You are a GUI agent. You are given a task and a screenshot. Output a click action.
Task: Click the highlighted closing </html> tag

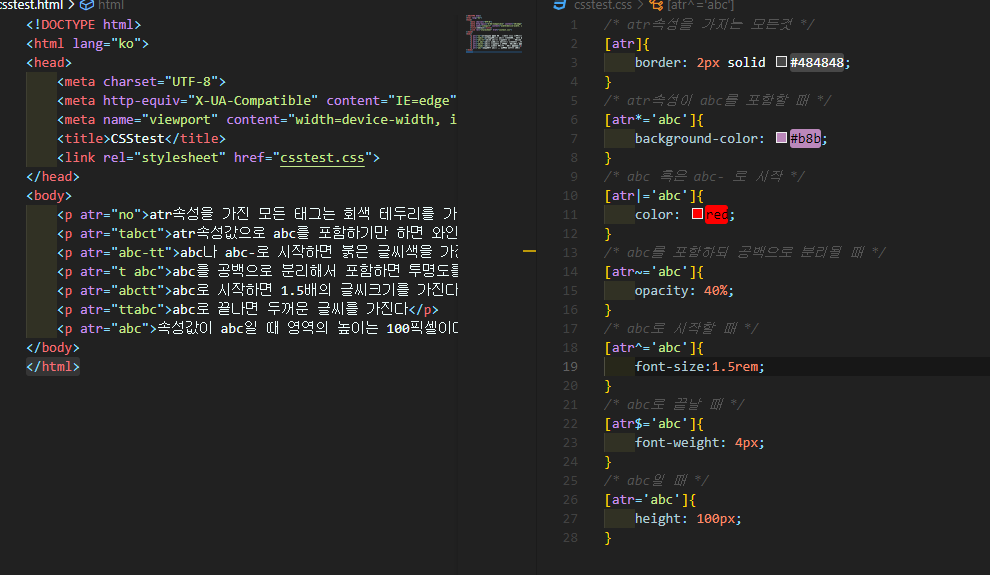click(52, 366)
